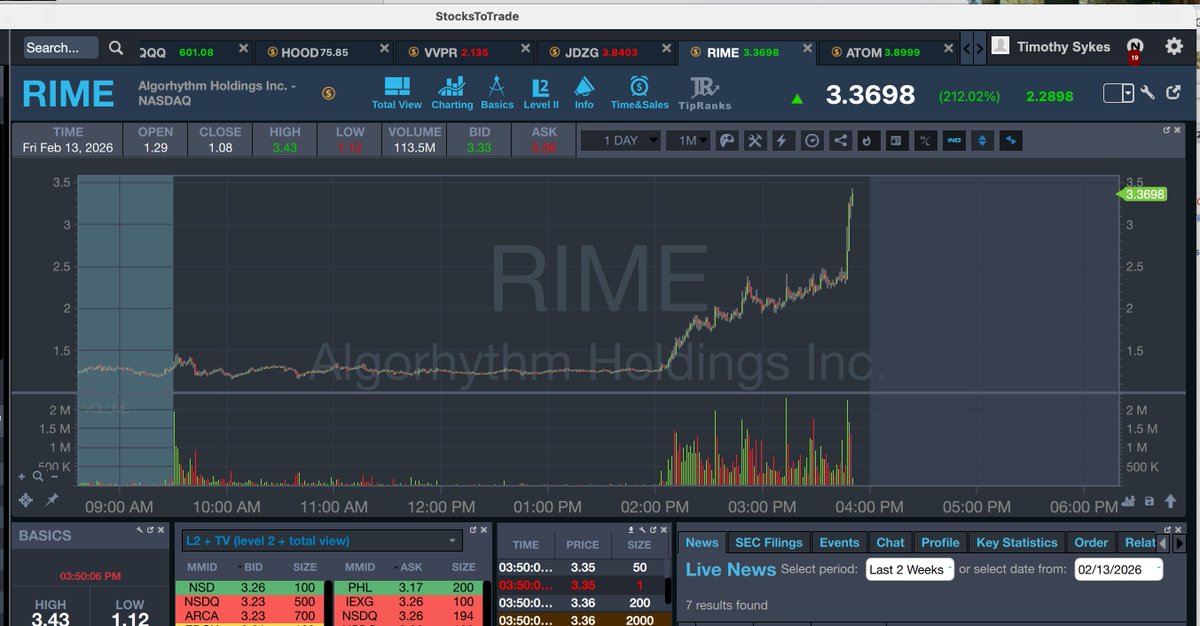Screen dimensions: 1200x626
Task: Open the 1 DAY range dropdown
Action: (x=620, y=141)
